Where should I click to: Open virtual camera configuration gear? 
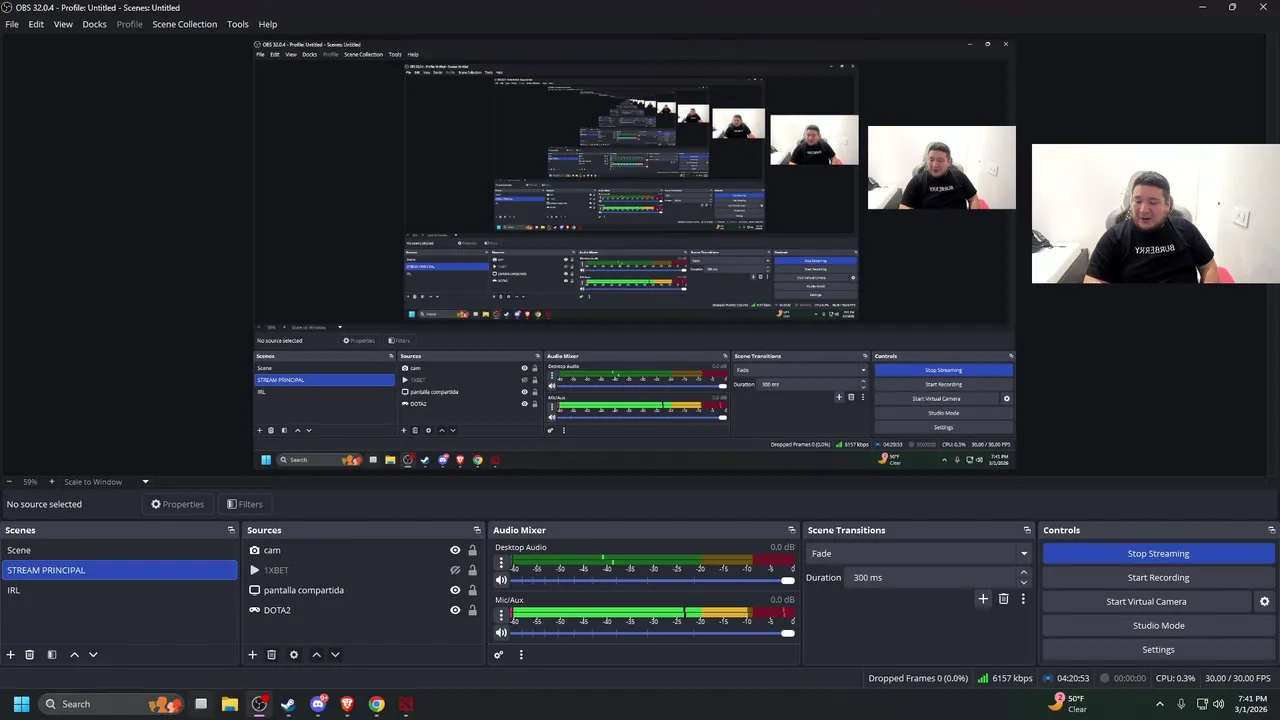1264,601
